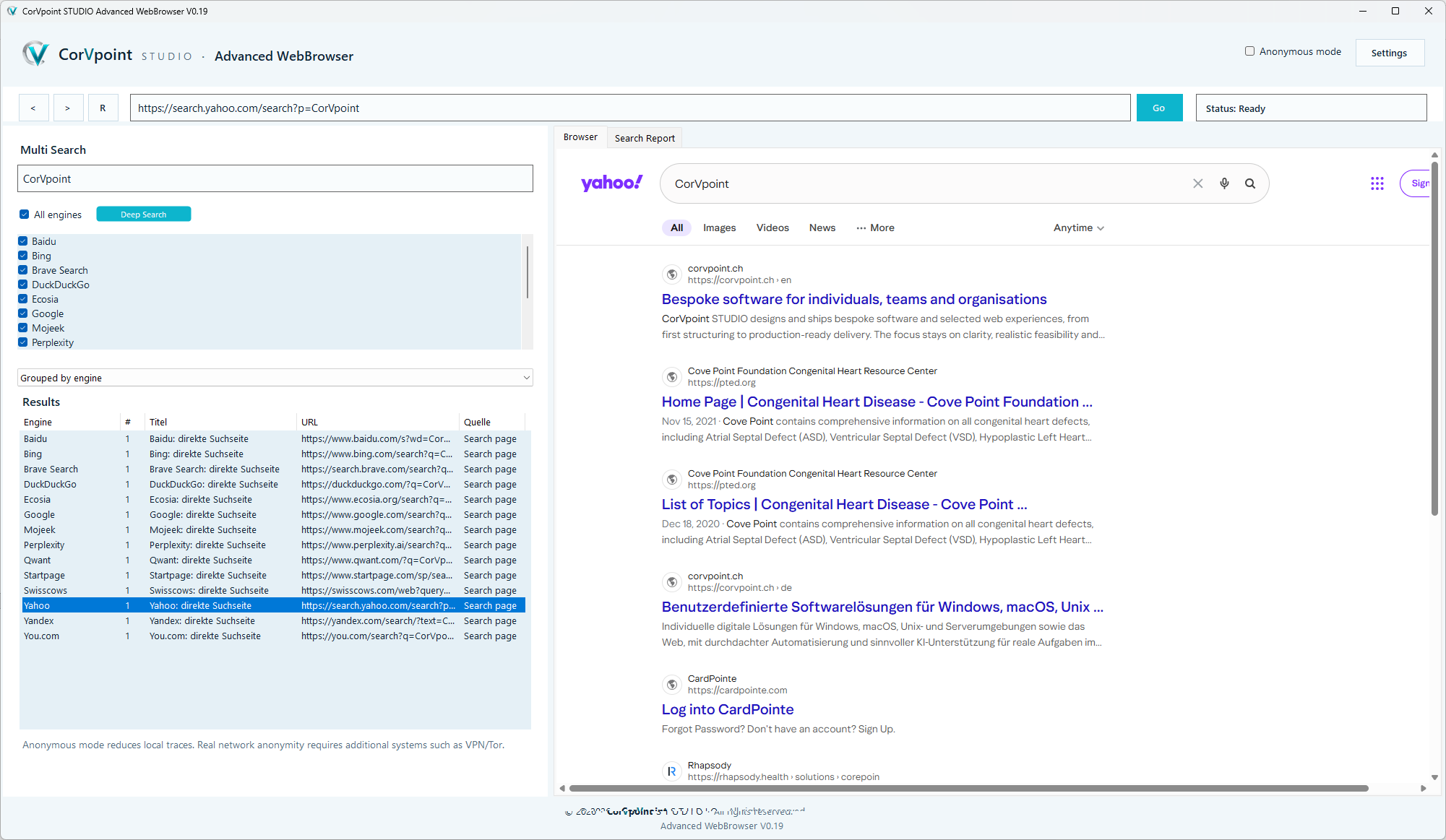Select the Google row in Results
This screenshot has width=1446, height=840.
(x=273, y=514)
